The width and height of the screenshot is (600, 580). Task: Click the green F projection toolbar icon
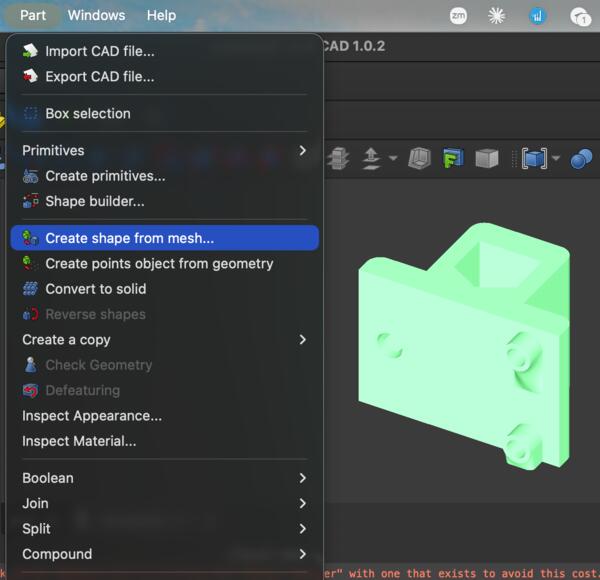pos(453,158)
